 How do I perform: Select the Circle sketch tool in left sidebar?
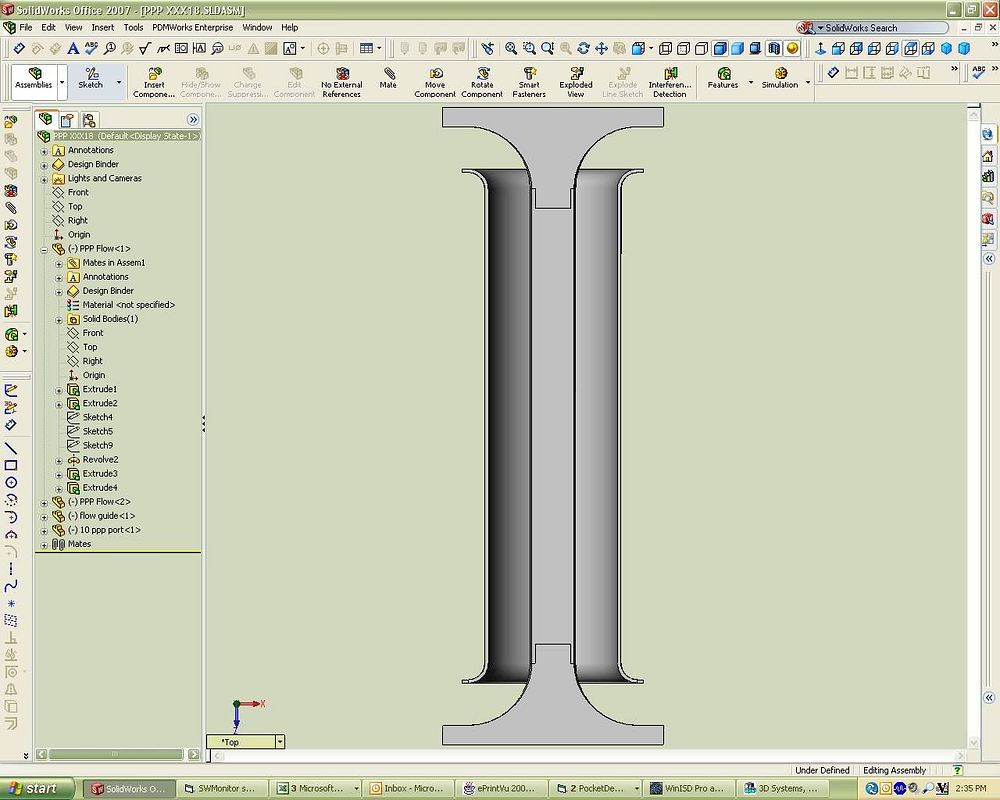[x=11, y=482]
